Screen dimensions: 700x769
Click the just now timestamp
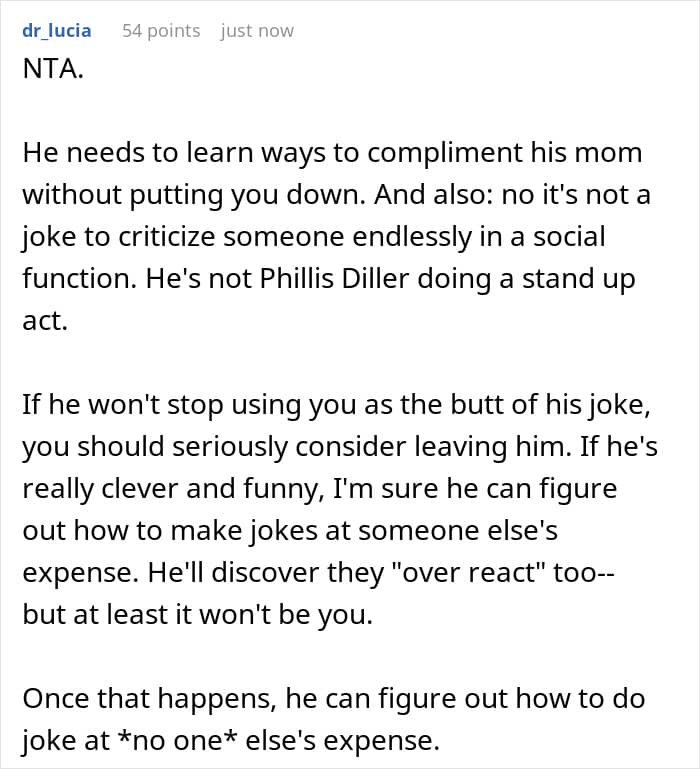coord(257,31)
